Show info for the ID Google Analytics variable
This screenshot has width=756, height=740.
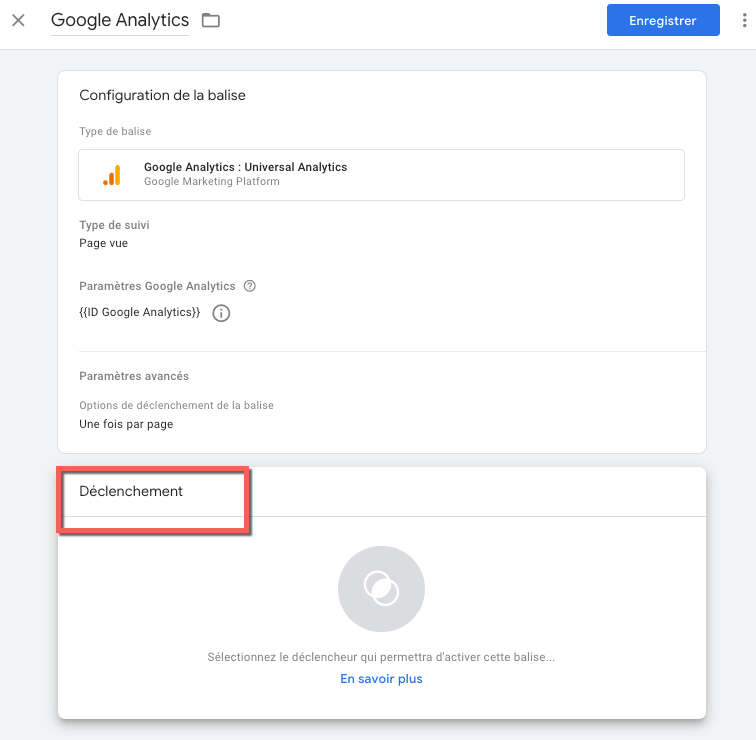point(222,313)
